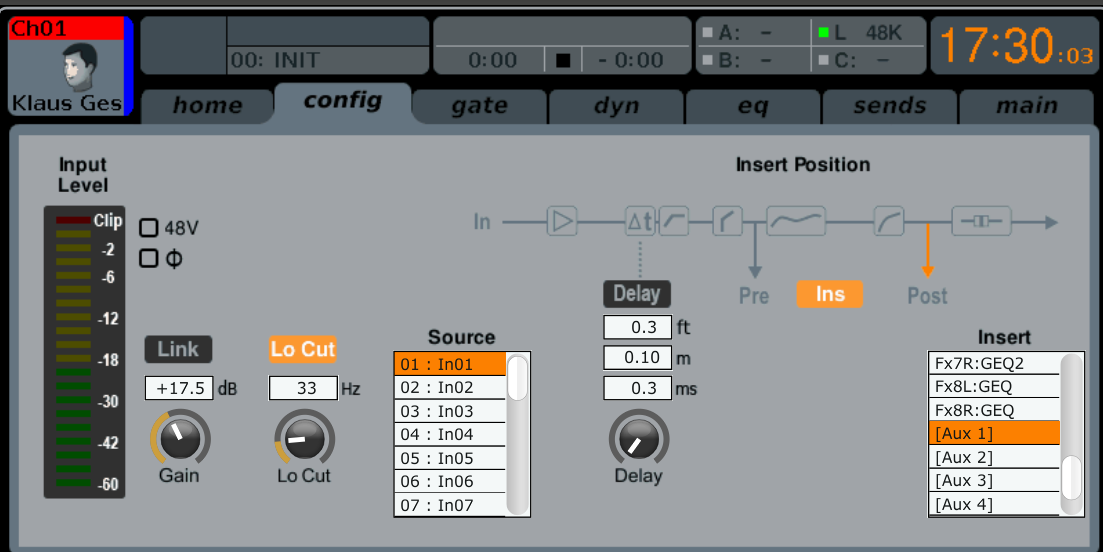The height and width of the screenshot is (552, 1103).
Task: Click the Klaus Ges channel face icon
Action: (79, 68)
